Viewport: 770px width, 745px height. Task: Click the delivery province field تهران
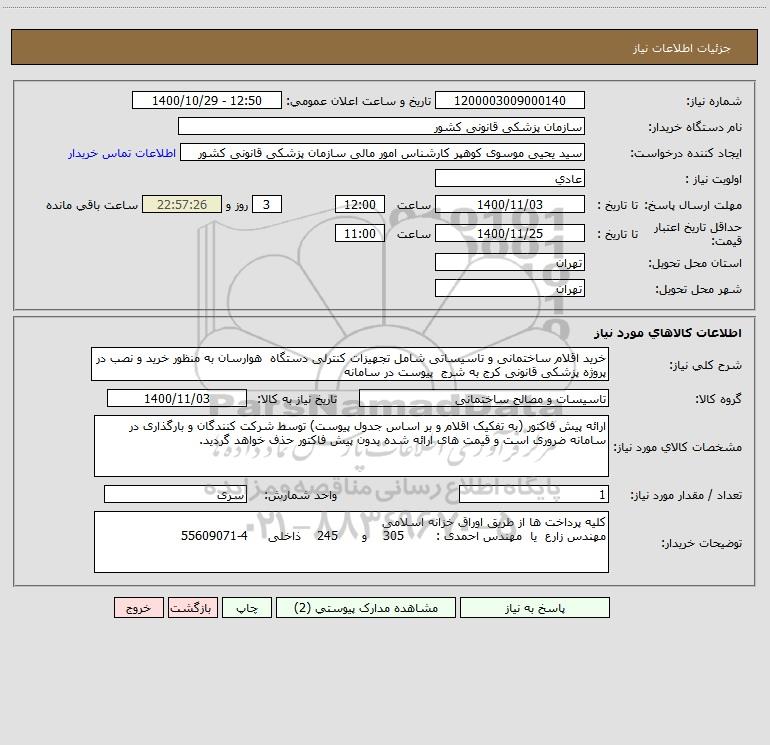click(x=510, y=262)
